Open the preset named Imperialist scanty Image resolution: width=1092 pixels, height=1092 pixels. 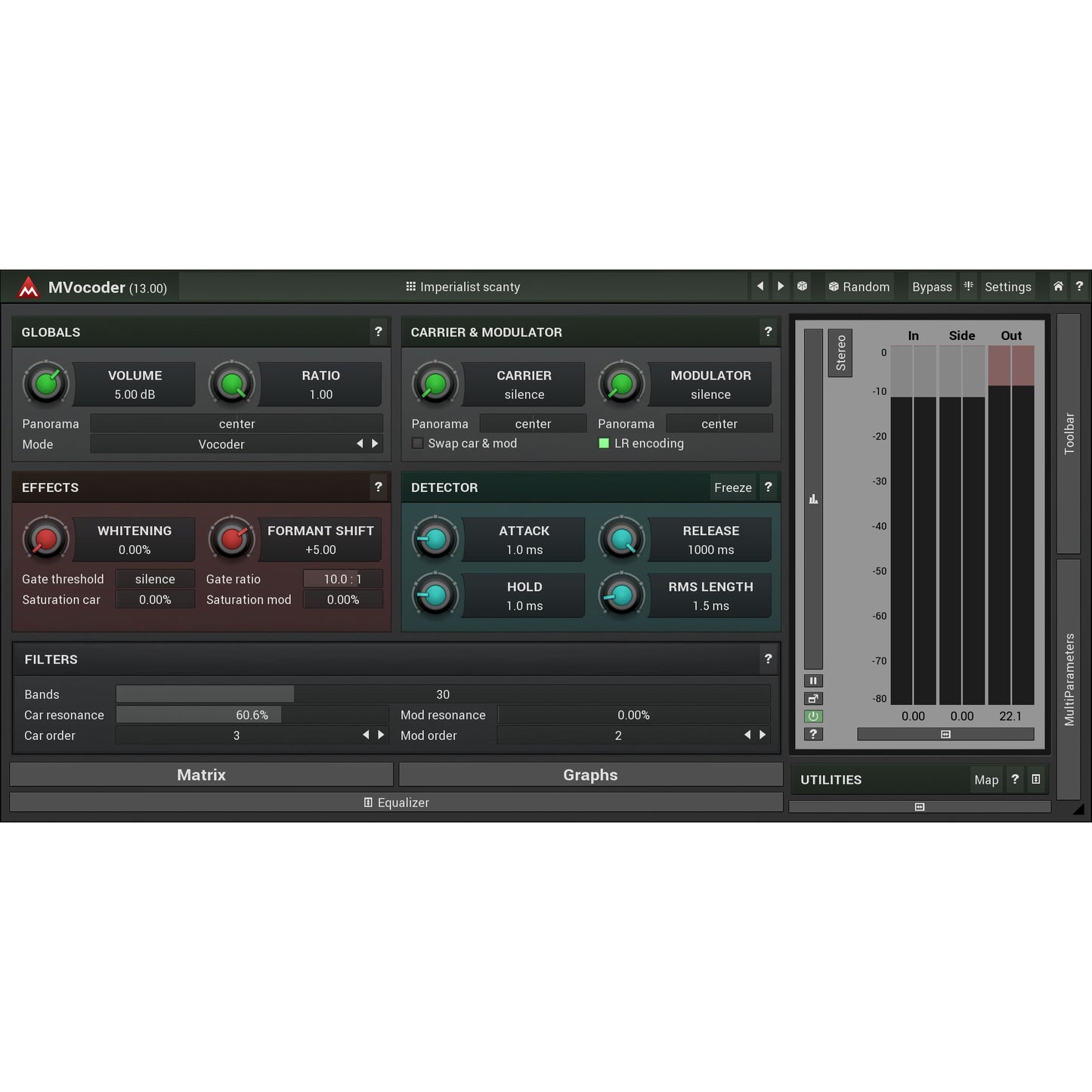click(x=463, y=286)
